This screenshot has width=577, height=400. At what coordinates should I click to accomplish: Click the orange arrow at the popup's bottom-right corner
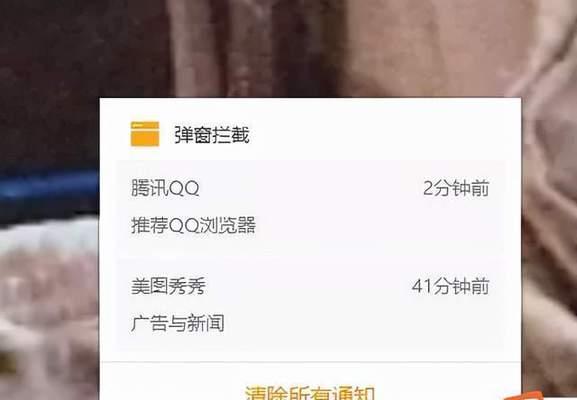pos(524,396)
